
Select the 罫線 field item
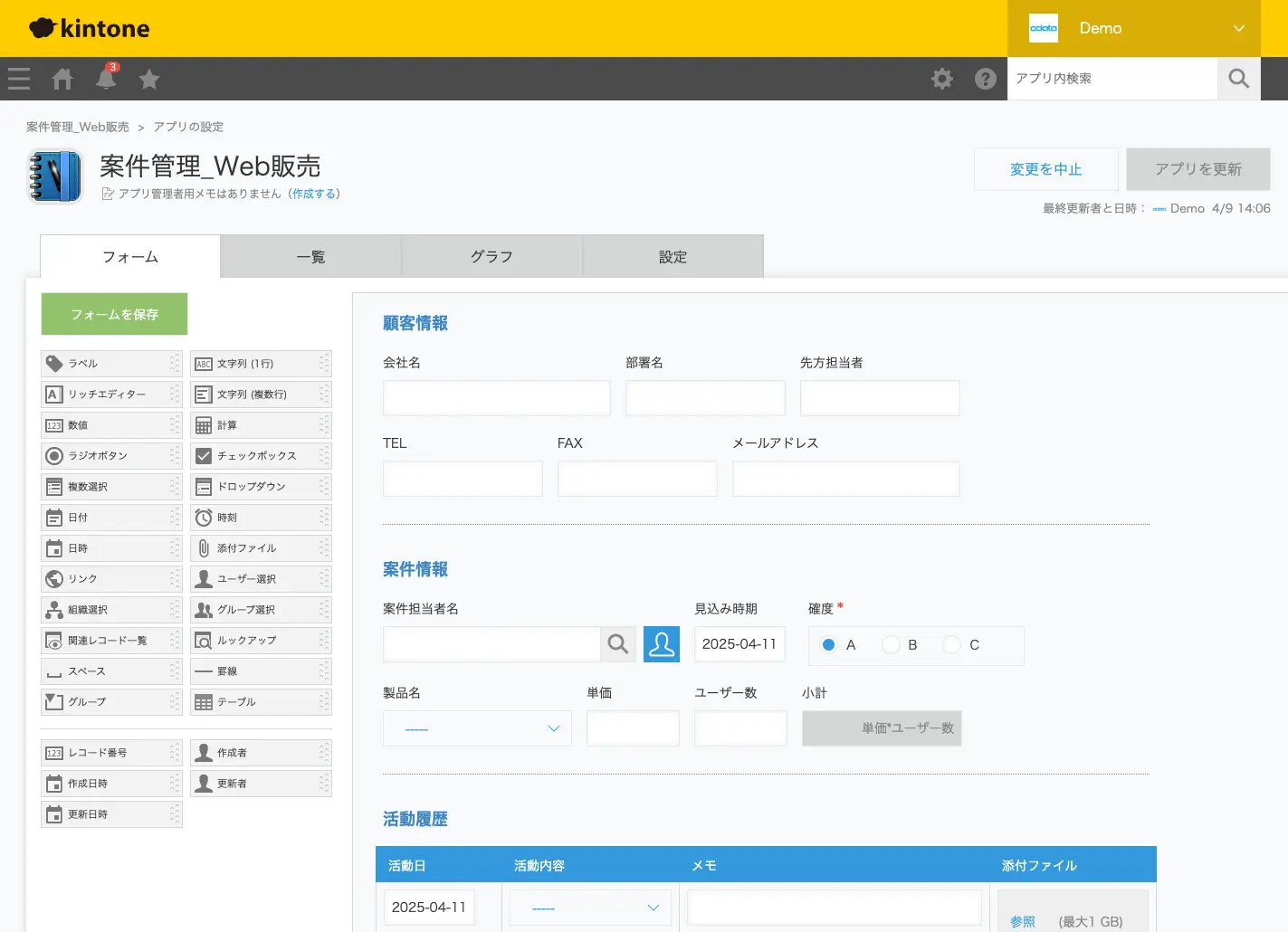coord(261,671)
